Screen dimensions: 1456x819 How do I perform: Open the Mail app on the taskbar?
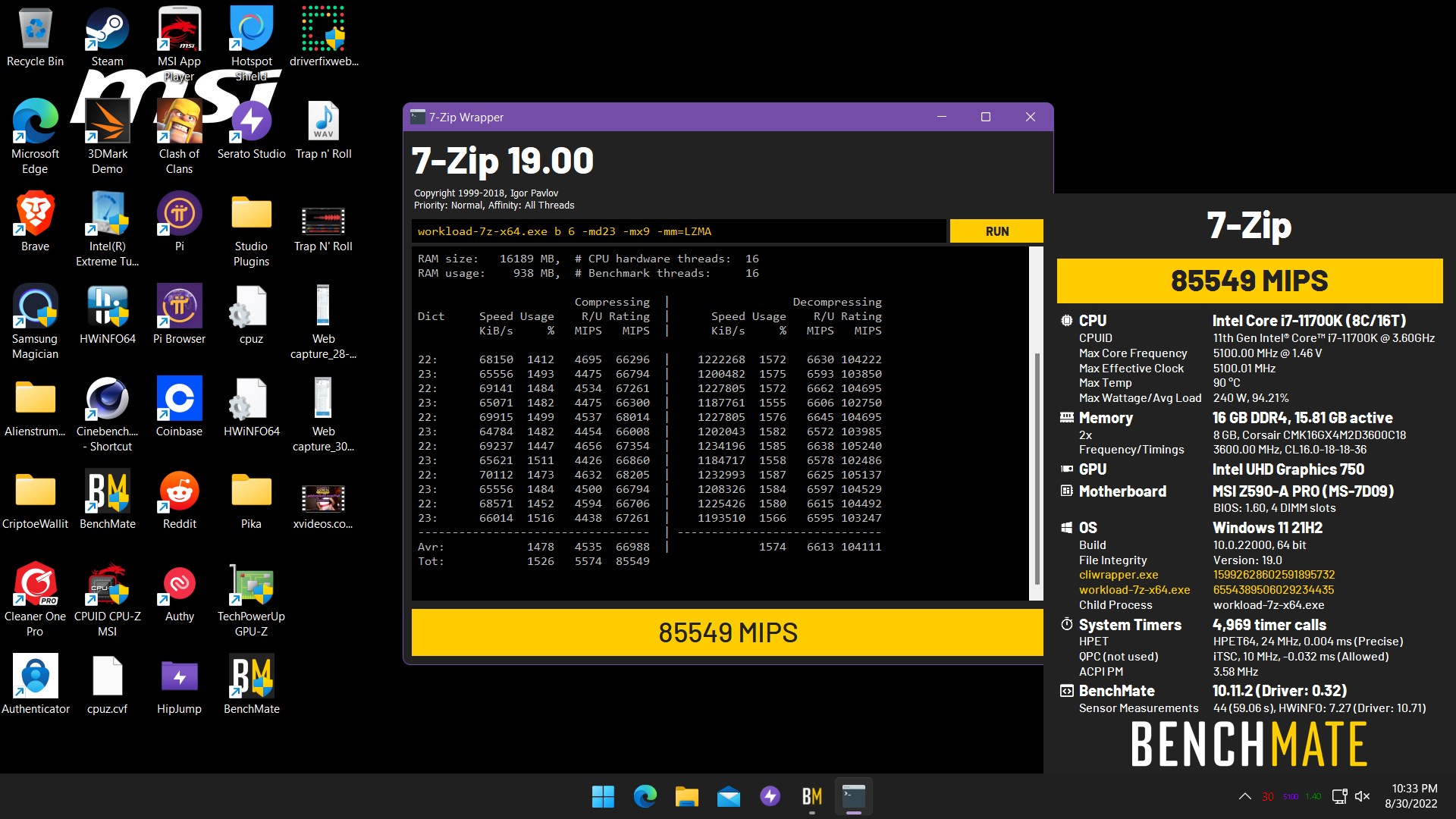729,796
